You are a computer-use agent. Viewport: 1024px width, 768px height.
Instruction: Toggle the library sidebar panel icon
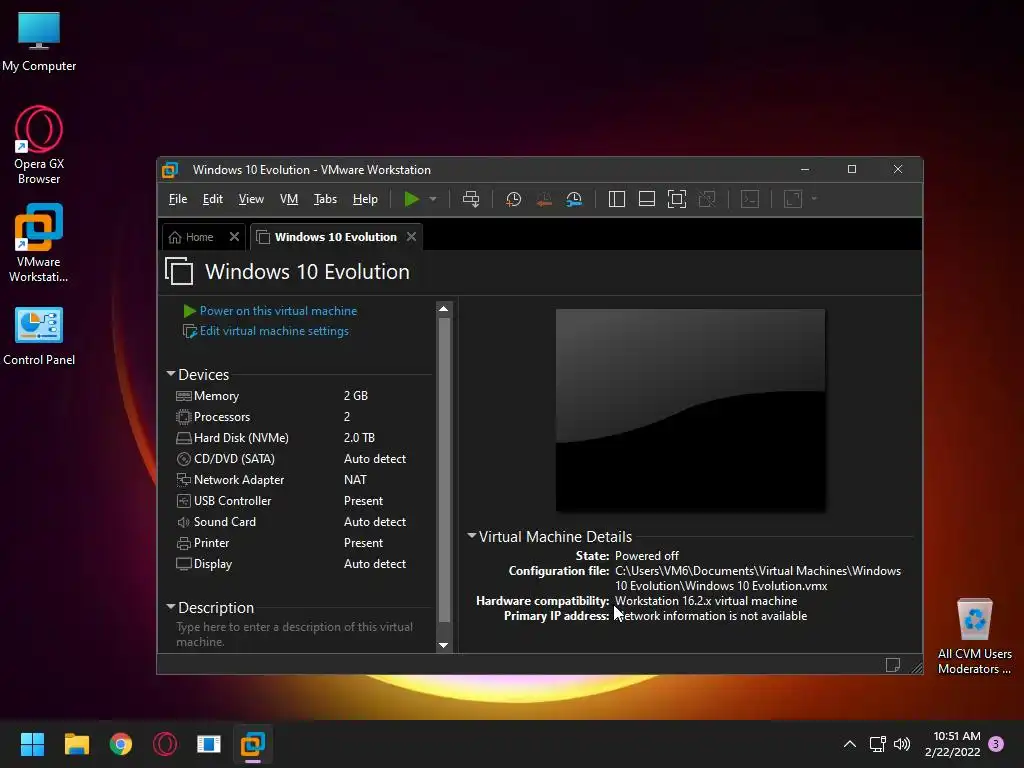616,199
